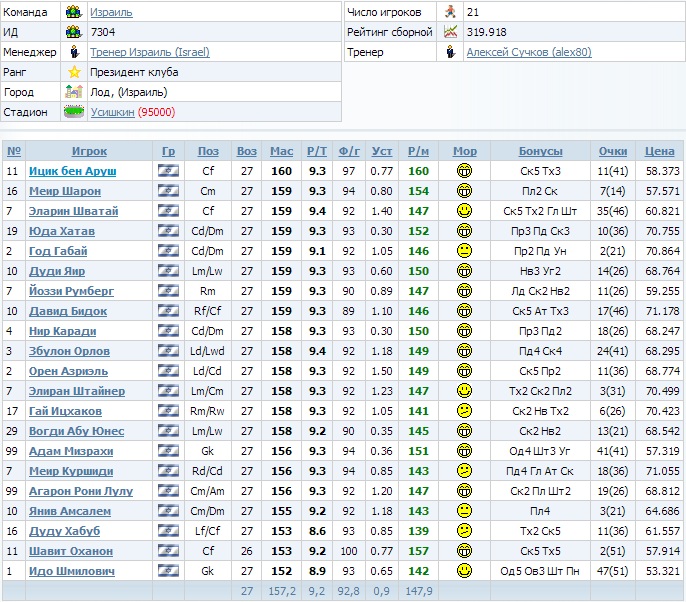This screenshot has width=686, height=602.
Task: Click the flag icon in Адам Мизрахи row
Action: pyautogui.click(x=168, y=451)
